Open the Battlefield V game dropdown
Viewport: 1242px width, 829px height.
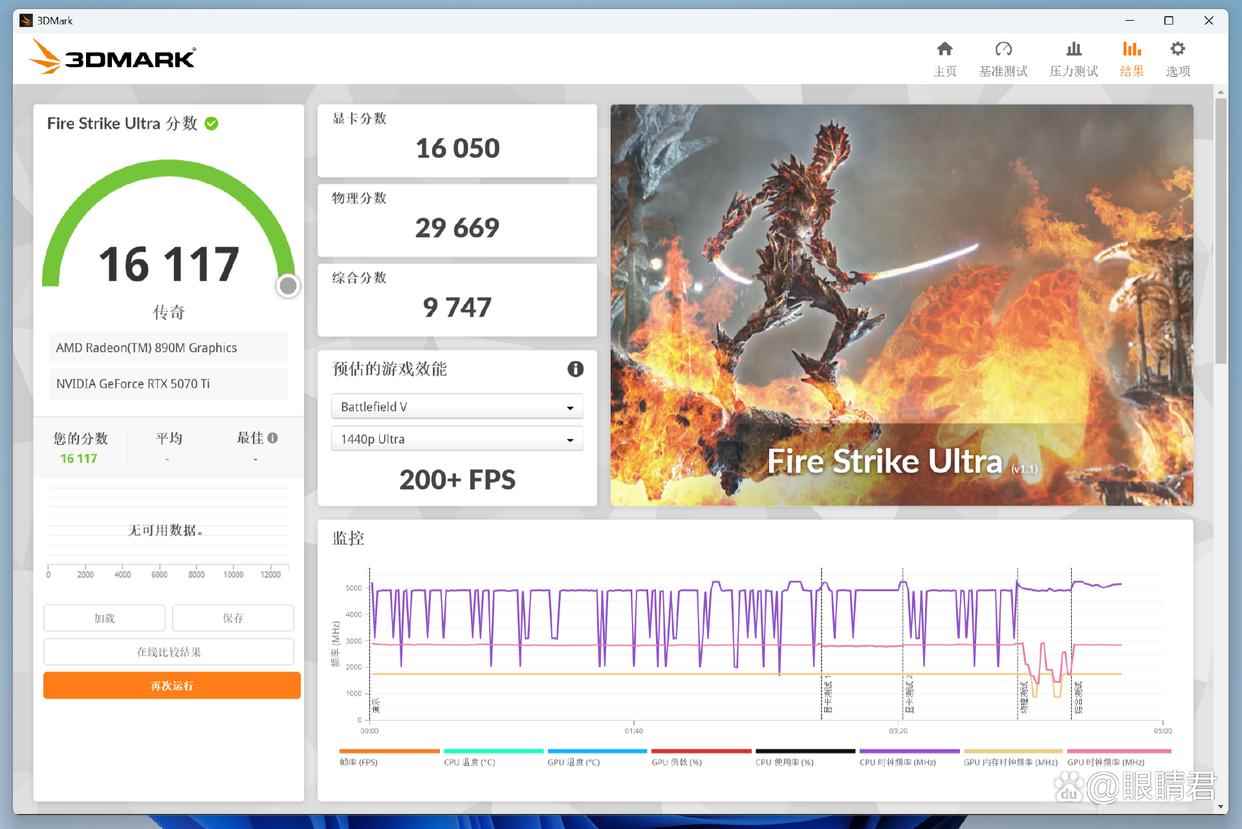(x=457, y=407)
